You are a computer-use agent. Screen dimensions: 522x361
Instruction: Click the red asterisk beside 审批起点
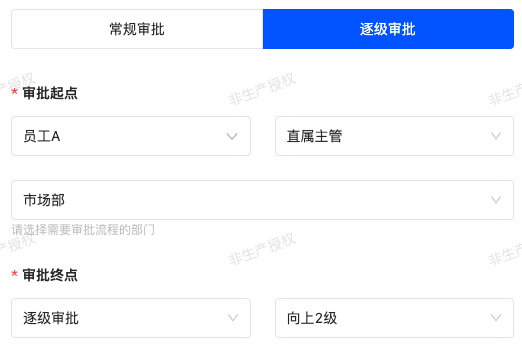[14, 91]
